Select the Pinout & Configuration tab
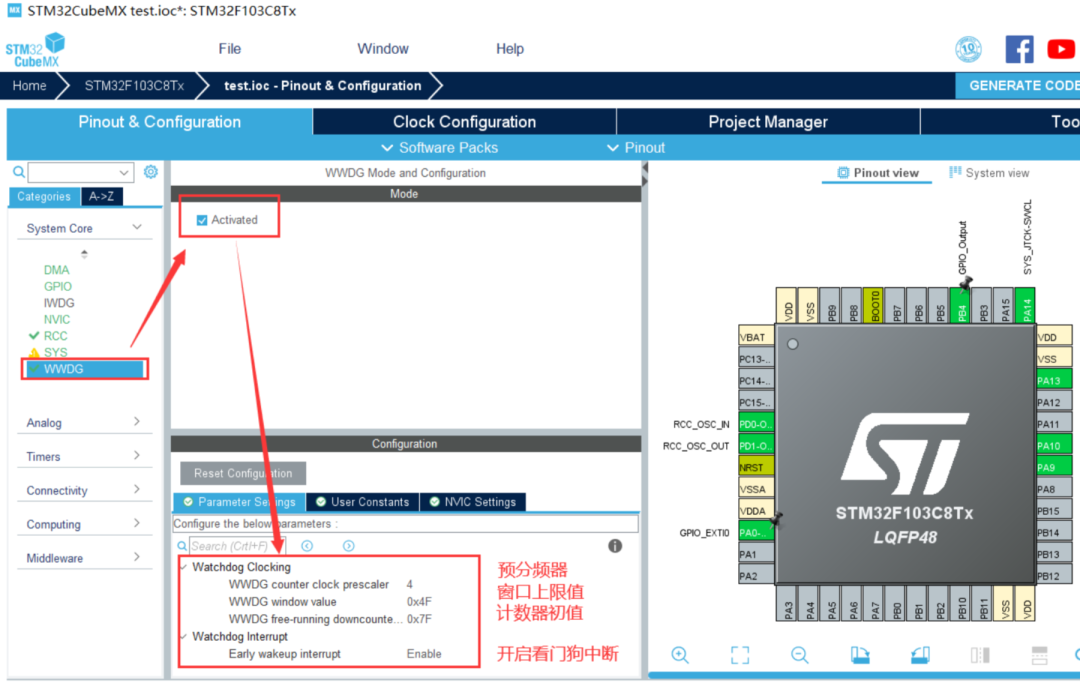Screen dimensions: 1080x683 click(x=159, y=122)
